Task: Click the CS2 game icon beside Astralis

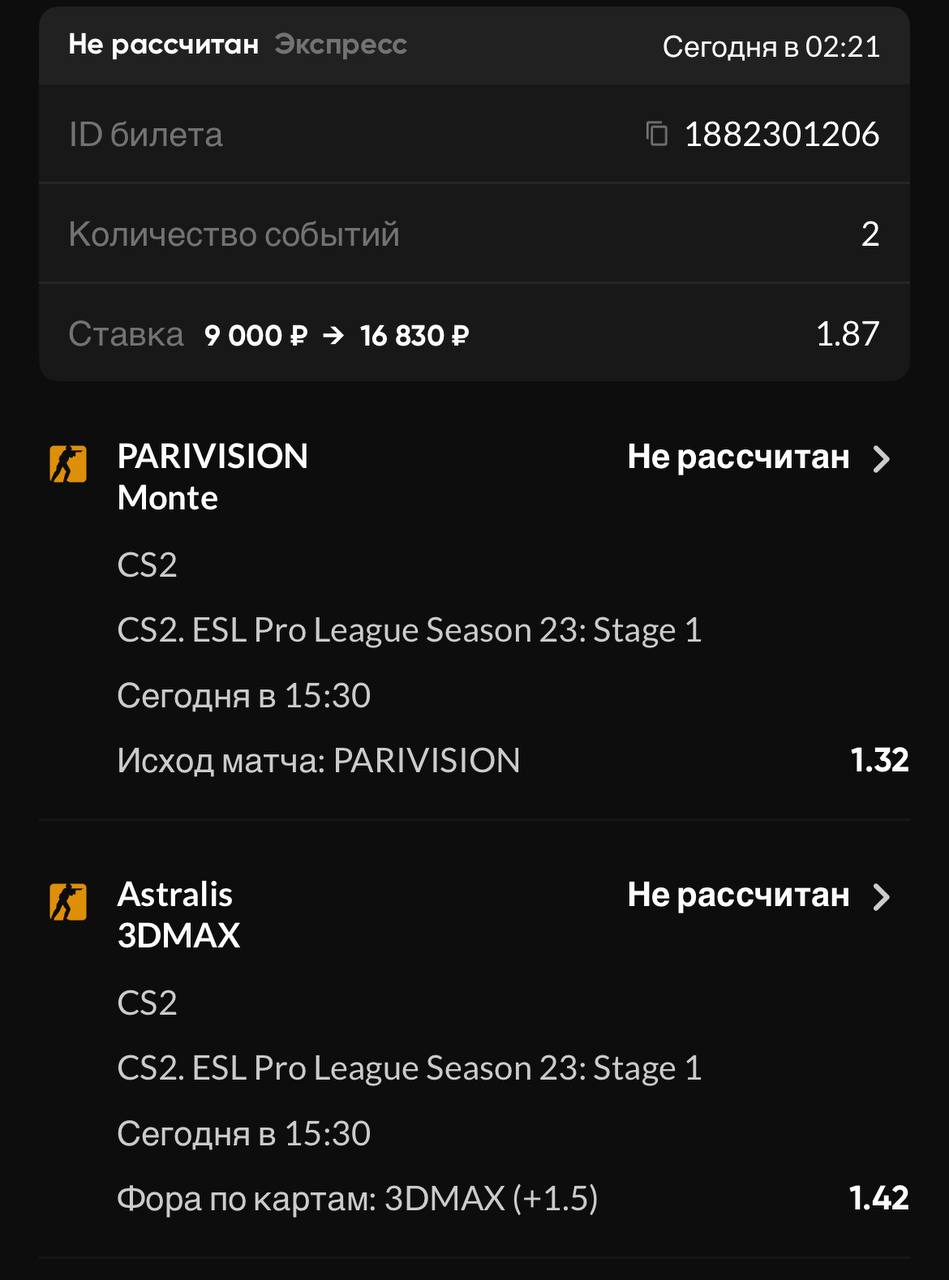Action: 68,902
